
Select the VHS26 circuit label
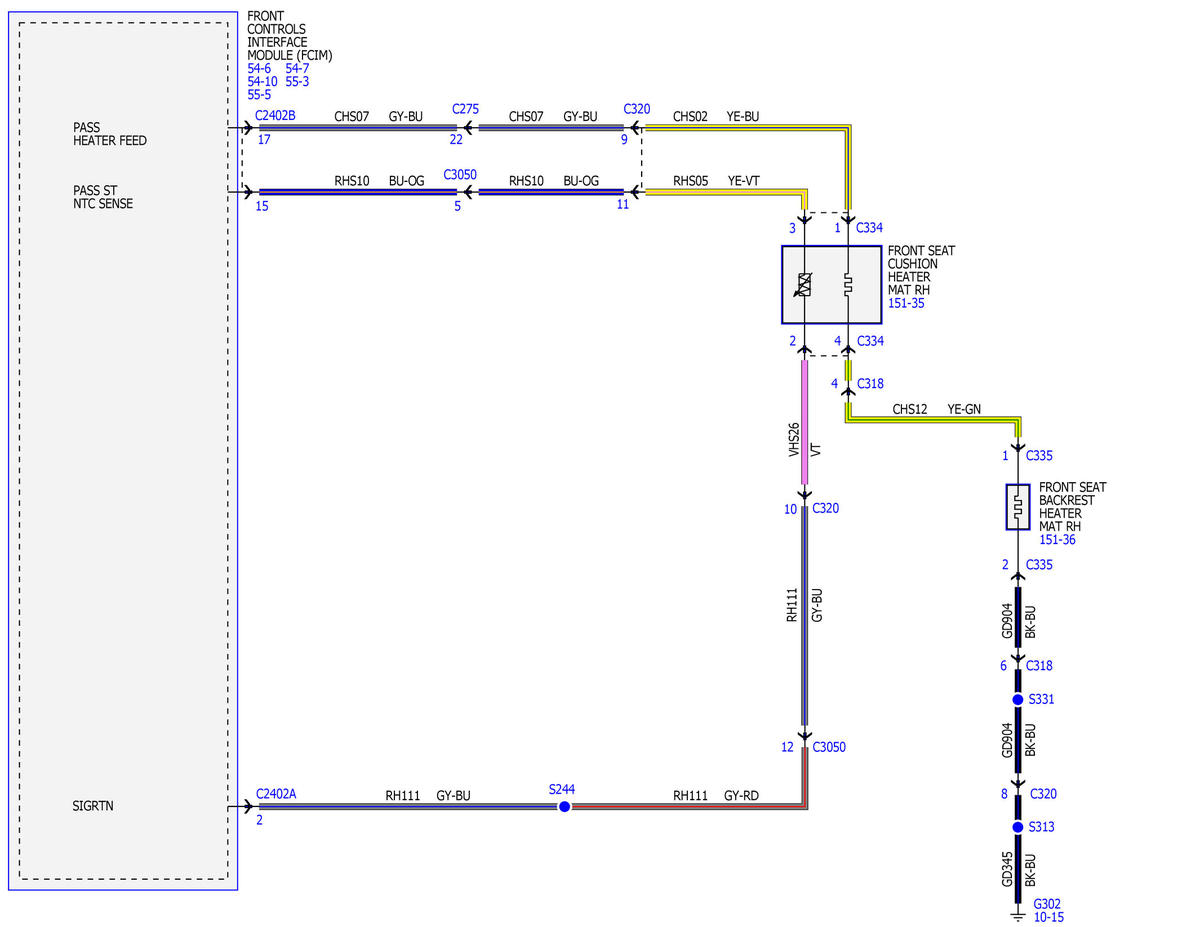(793, 440)
